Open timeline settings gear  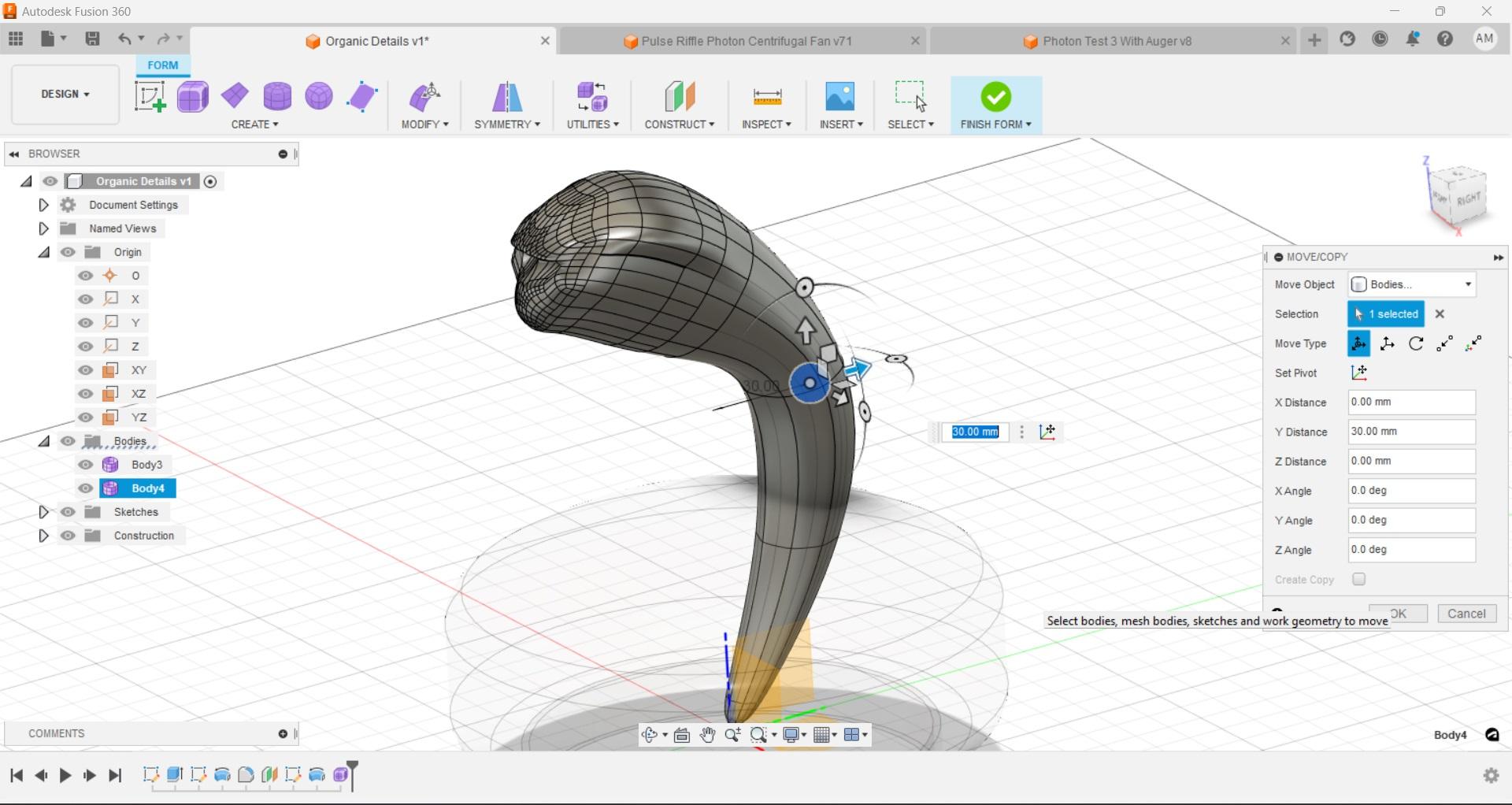click(1492, 776)
